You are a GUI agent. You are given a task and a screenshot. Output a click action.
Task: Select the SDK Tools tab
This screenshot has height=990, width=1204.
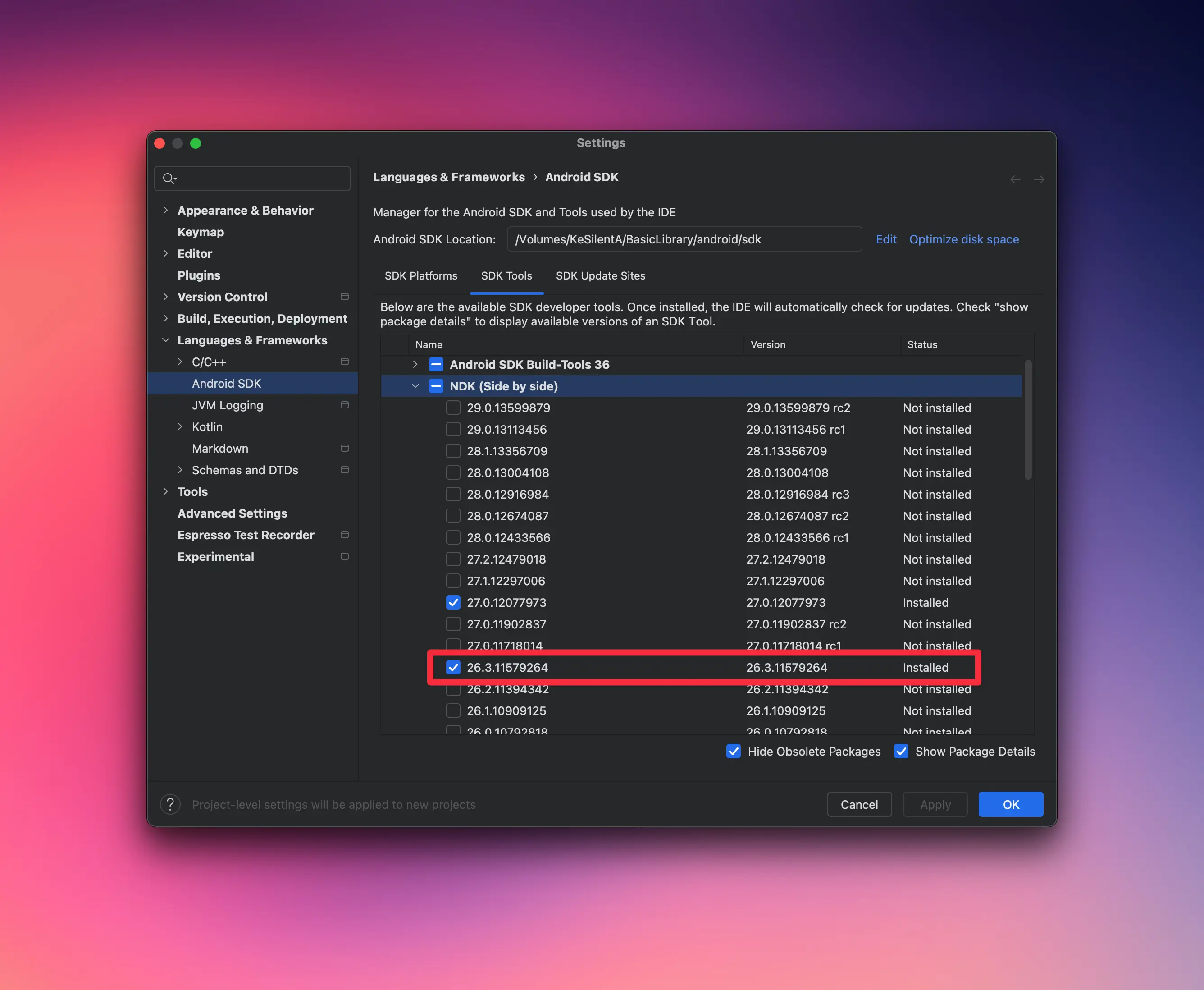pos(506,275)
